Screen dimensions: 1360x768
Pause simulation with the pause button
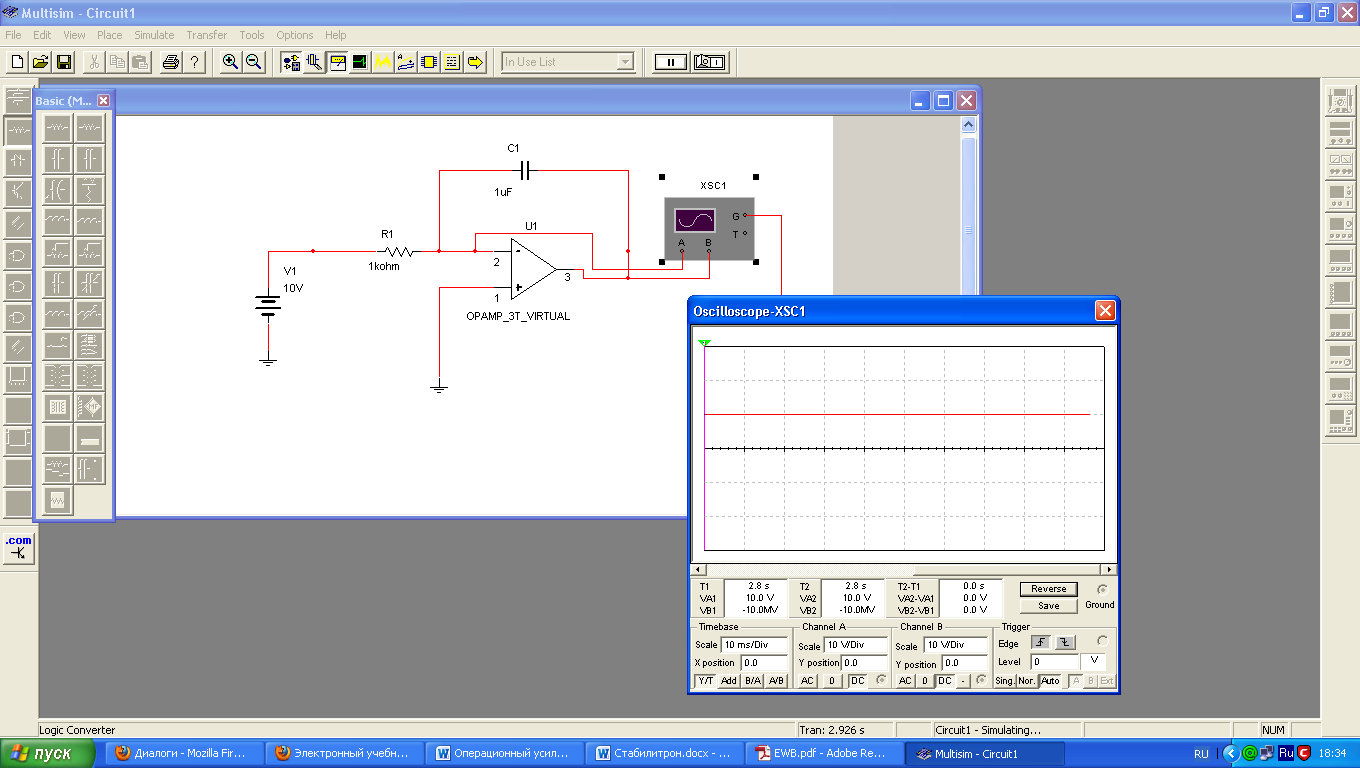click(x=671, y=62)
